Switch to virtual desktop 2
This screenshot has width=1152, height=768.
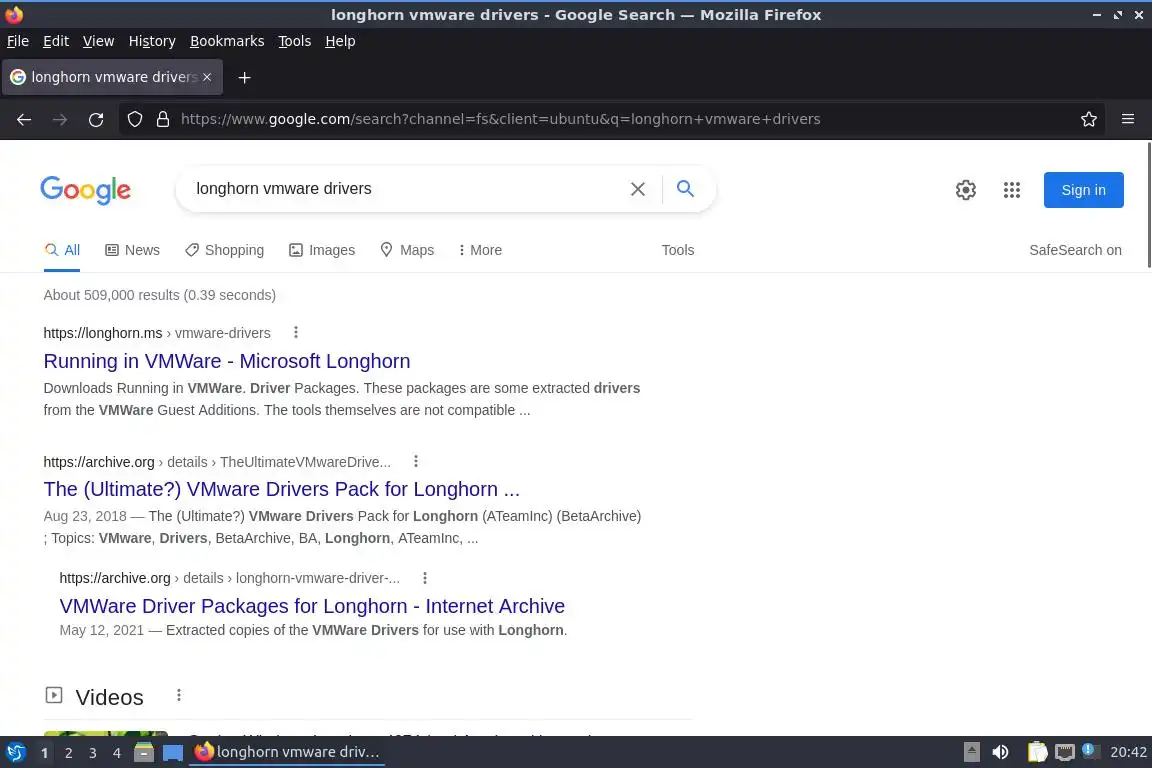[x=68, y=753]
